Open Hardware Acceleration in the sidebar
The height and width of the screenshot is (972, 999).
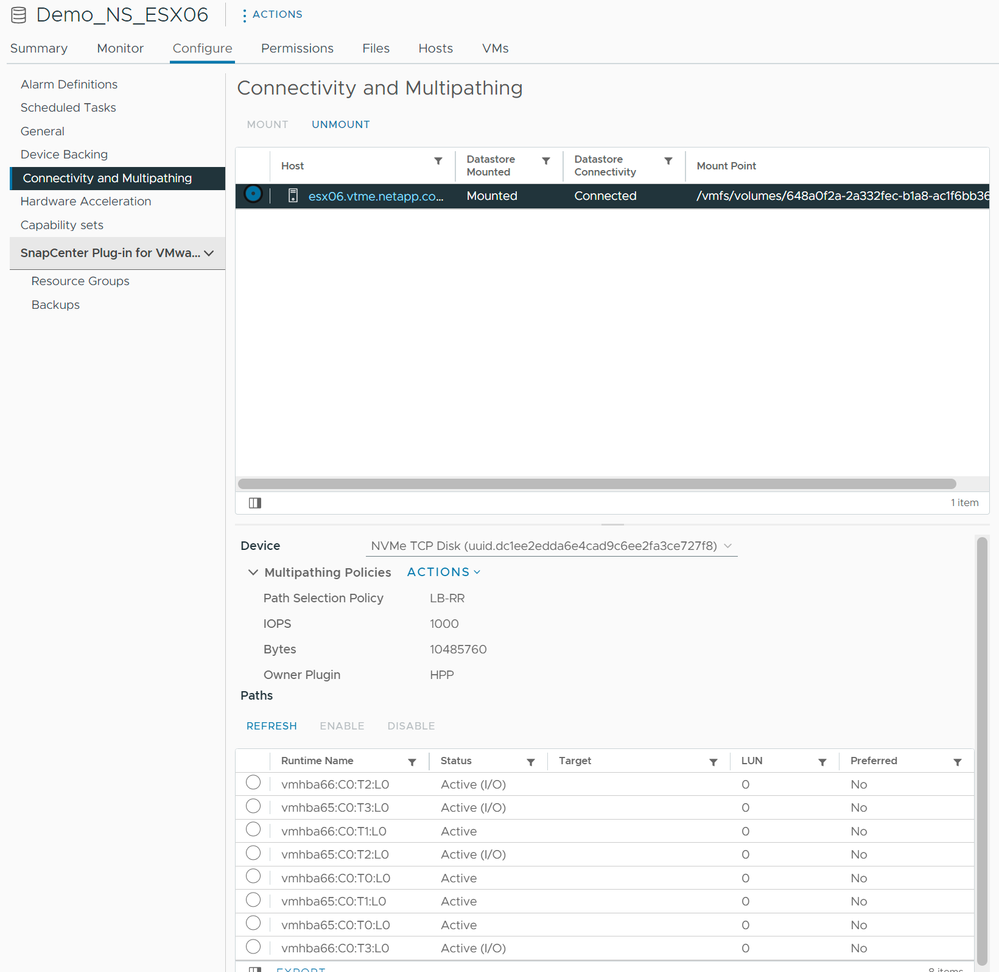click(x=86, y=201)
